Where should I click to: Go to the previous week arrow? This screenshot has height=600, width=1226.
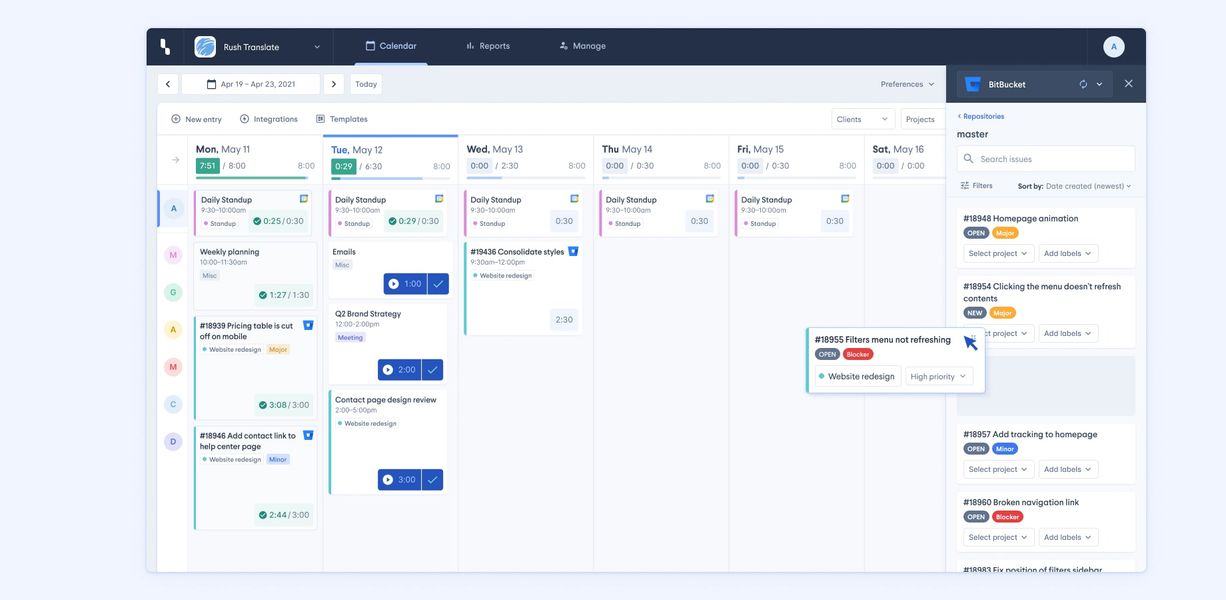click(167, 84)
